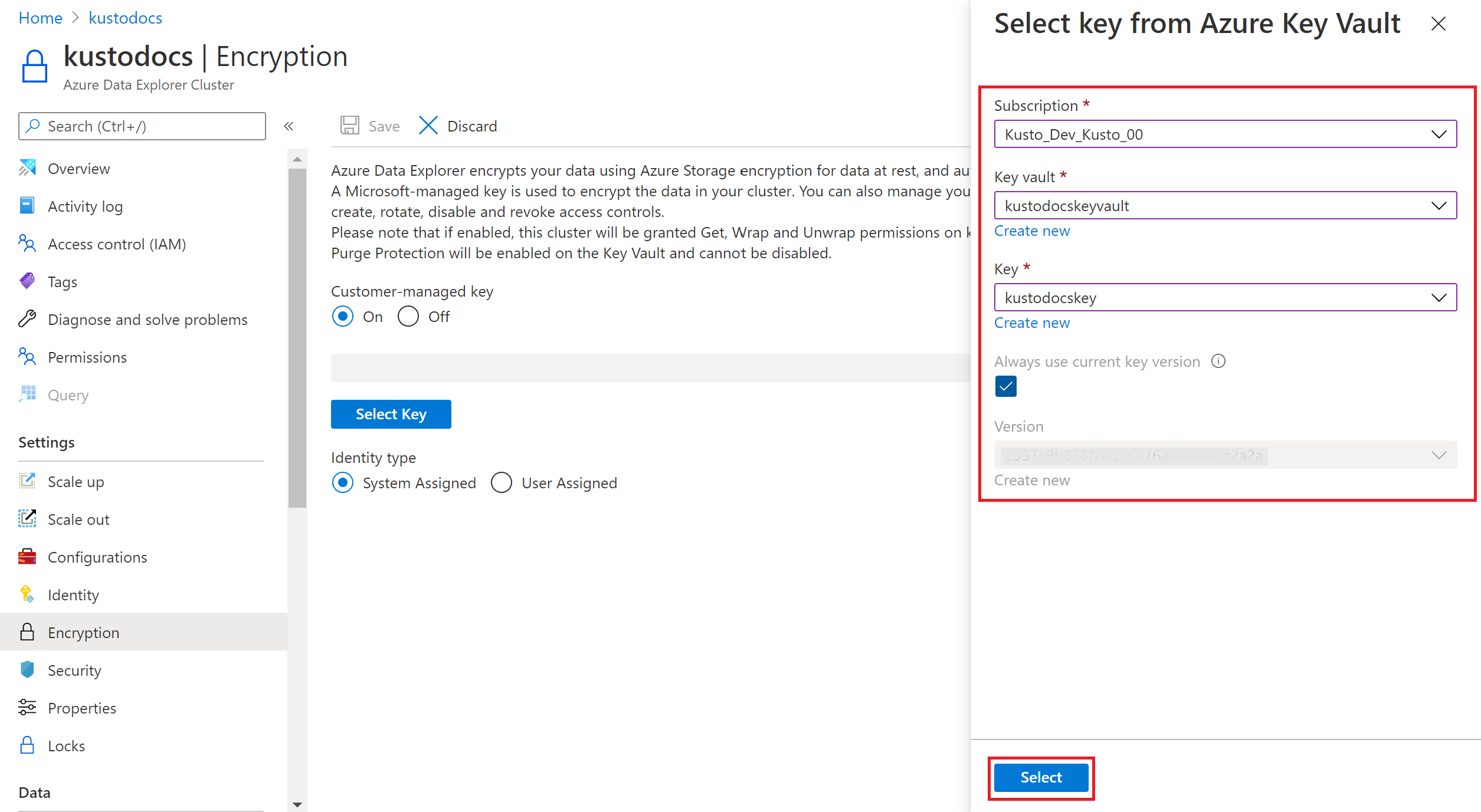Select System Assigned identity type

coord(344,483)
